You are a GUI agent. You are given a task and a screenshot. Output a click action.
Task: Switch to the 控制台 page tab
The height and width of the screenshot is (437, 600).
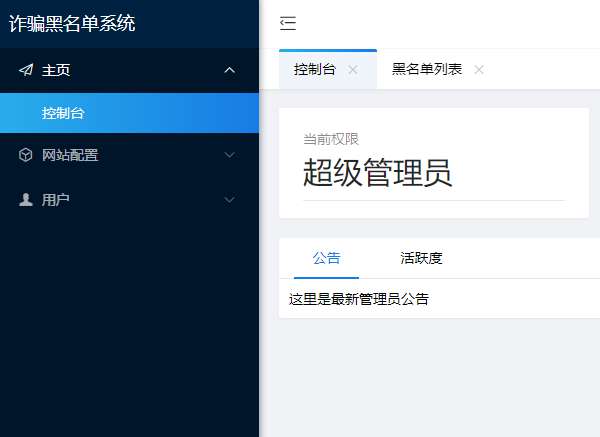coord(328,70)
